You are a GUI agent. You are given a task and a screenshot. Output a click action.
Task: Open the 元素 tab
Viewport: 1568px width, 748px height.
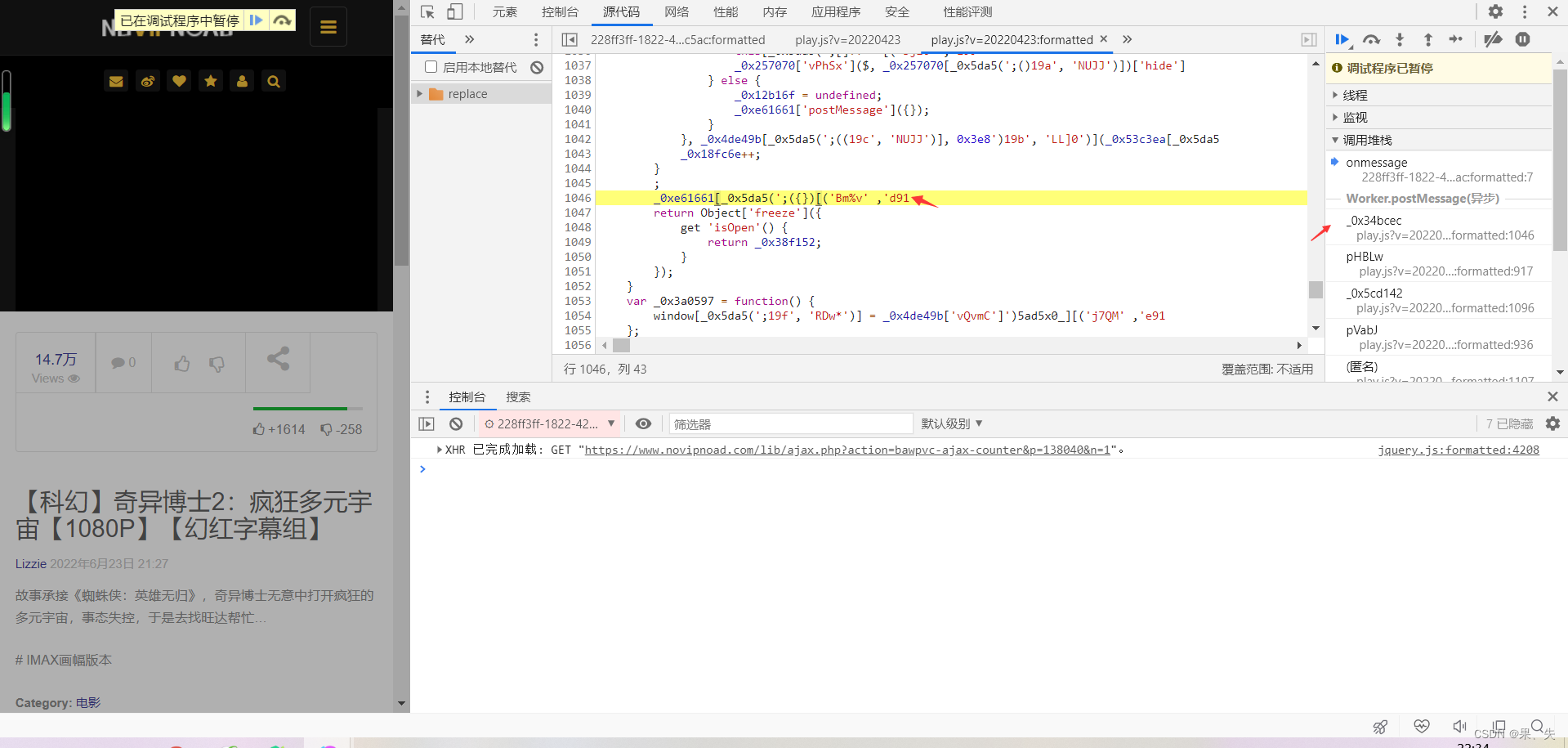point(505,11)
